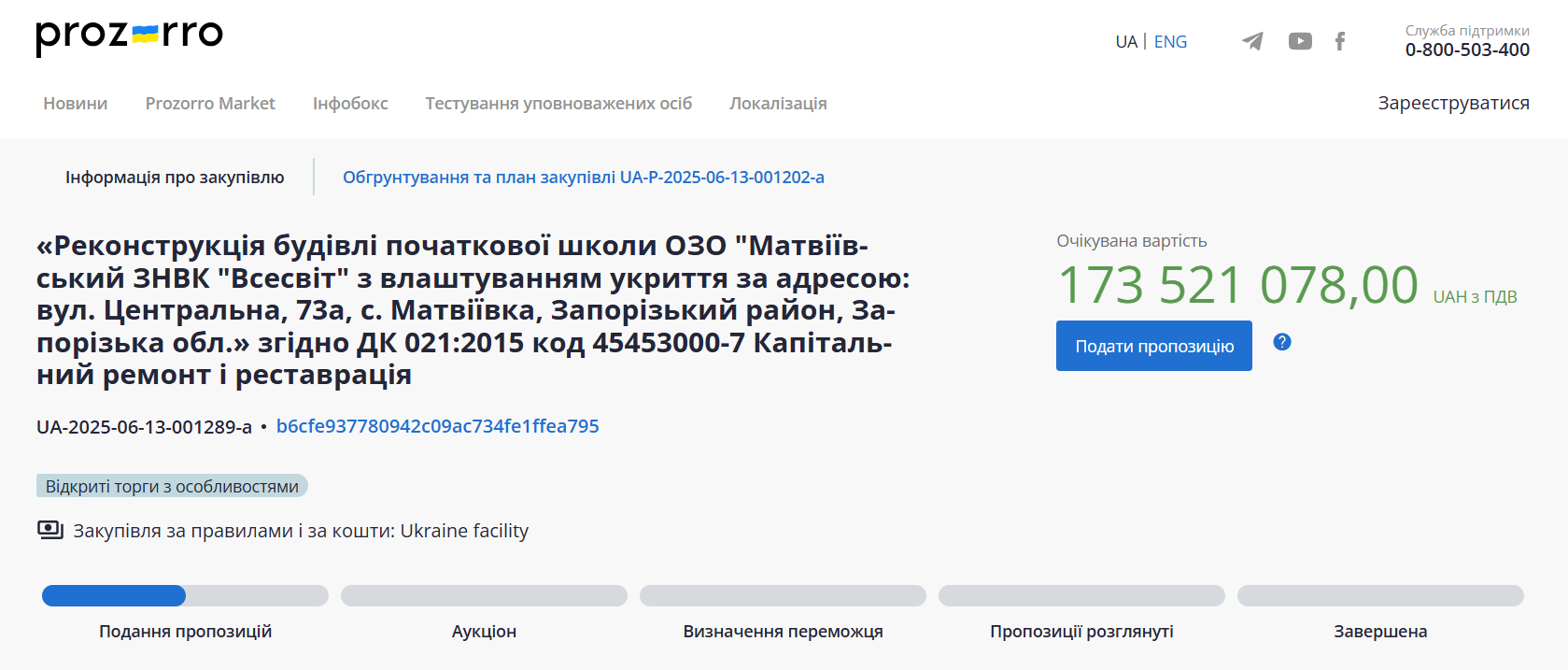This screenshot has height=670, width=1568.
Task: Open Prozorro Market menu item
Action: click(x=210, y=104)
